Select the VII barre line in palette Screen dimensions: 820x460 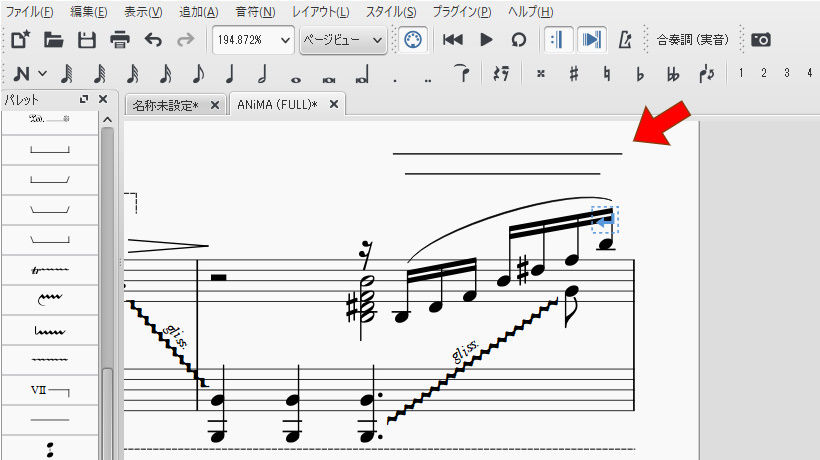click(x=50, y=390)
